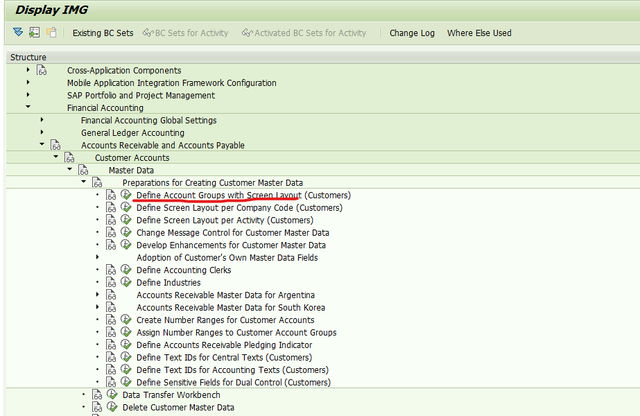
Task: Click Activated BC Sets for Activity
Action: point(304,33)
